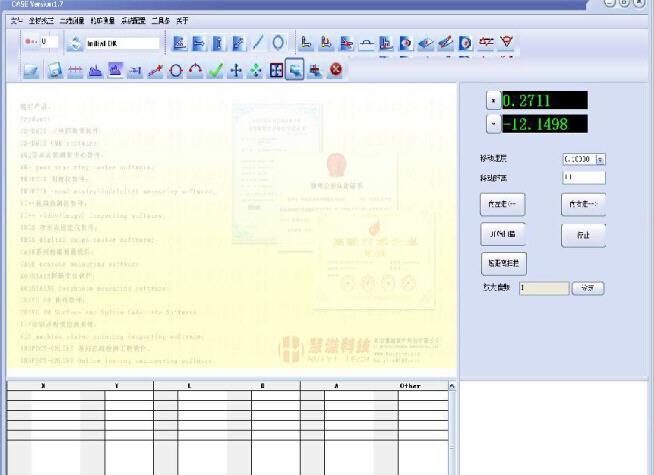This screenshot has height=475, width=654.
Task: Select the arc measurement tool icon
Action: tap(195, 70)
